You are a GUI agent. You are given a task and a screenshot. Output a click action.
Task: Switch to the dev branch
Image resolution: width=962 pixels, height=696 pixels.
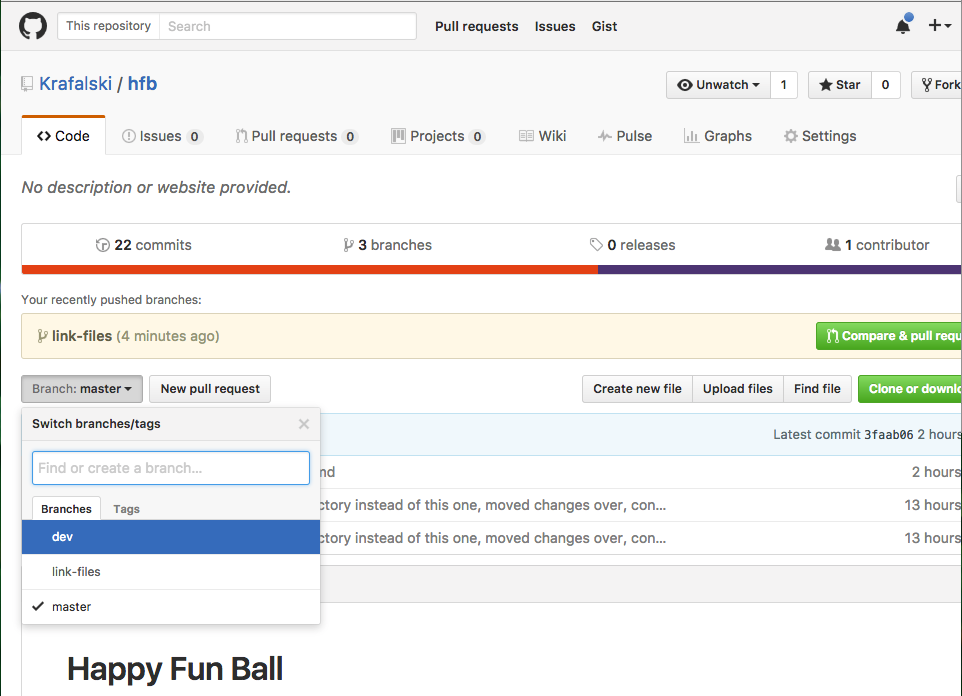(x=171, y=537)
